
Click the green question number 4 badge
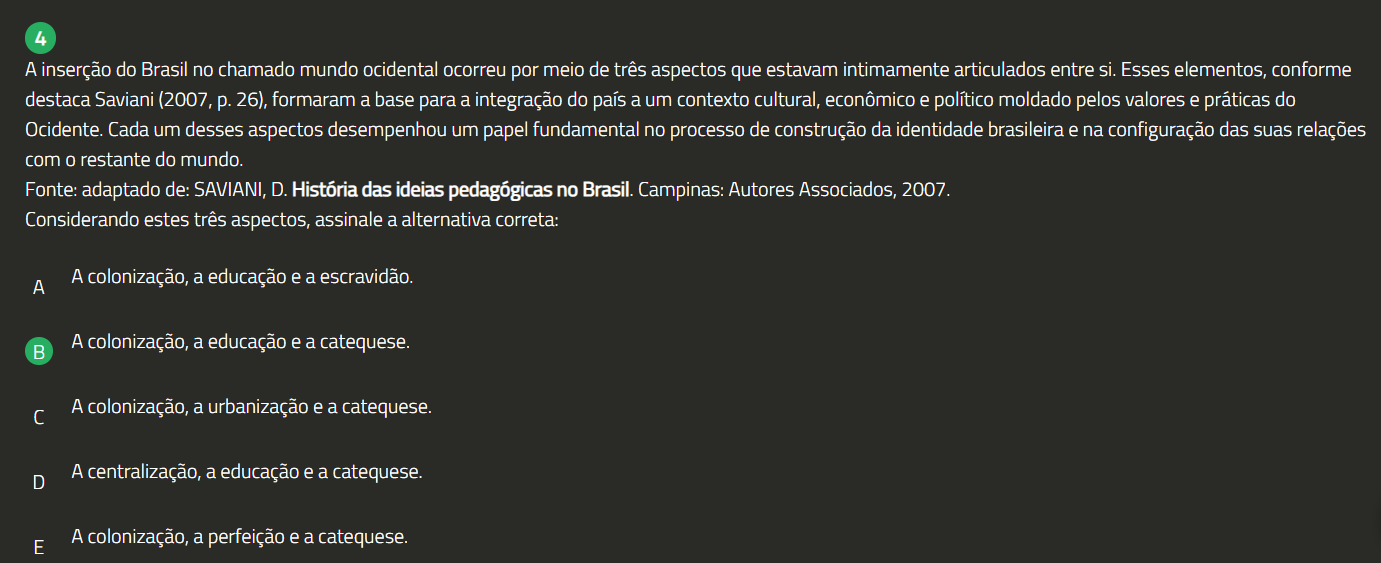[40, 39]
